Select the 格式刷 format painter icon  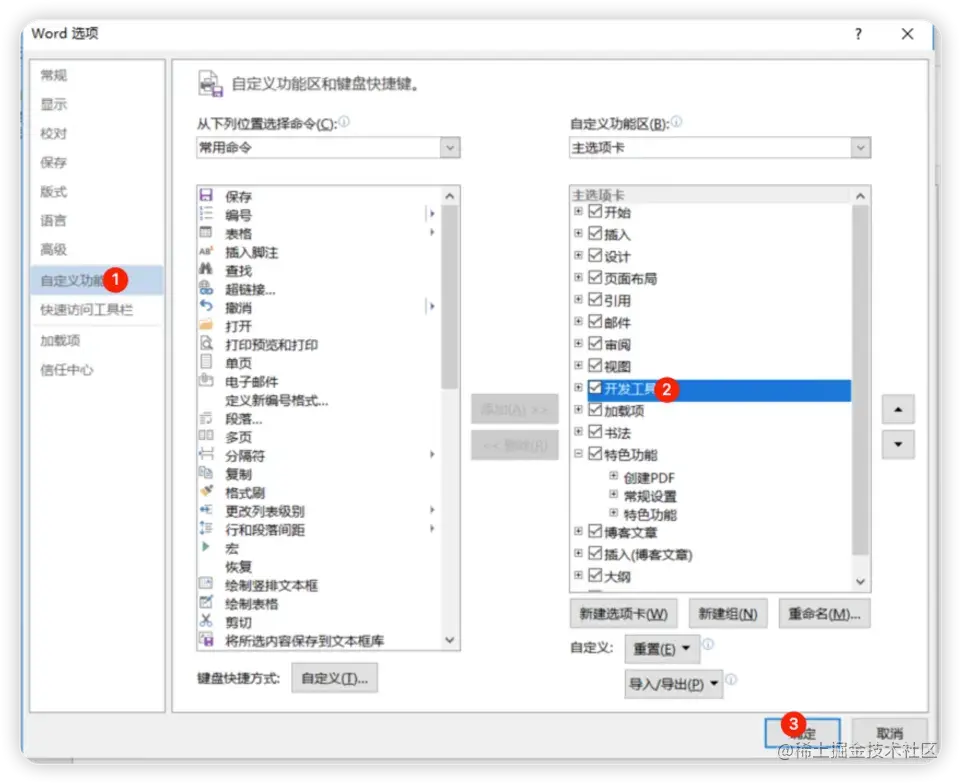pyautogui.click(x=206, y=491)
